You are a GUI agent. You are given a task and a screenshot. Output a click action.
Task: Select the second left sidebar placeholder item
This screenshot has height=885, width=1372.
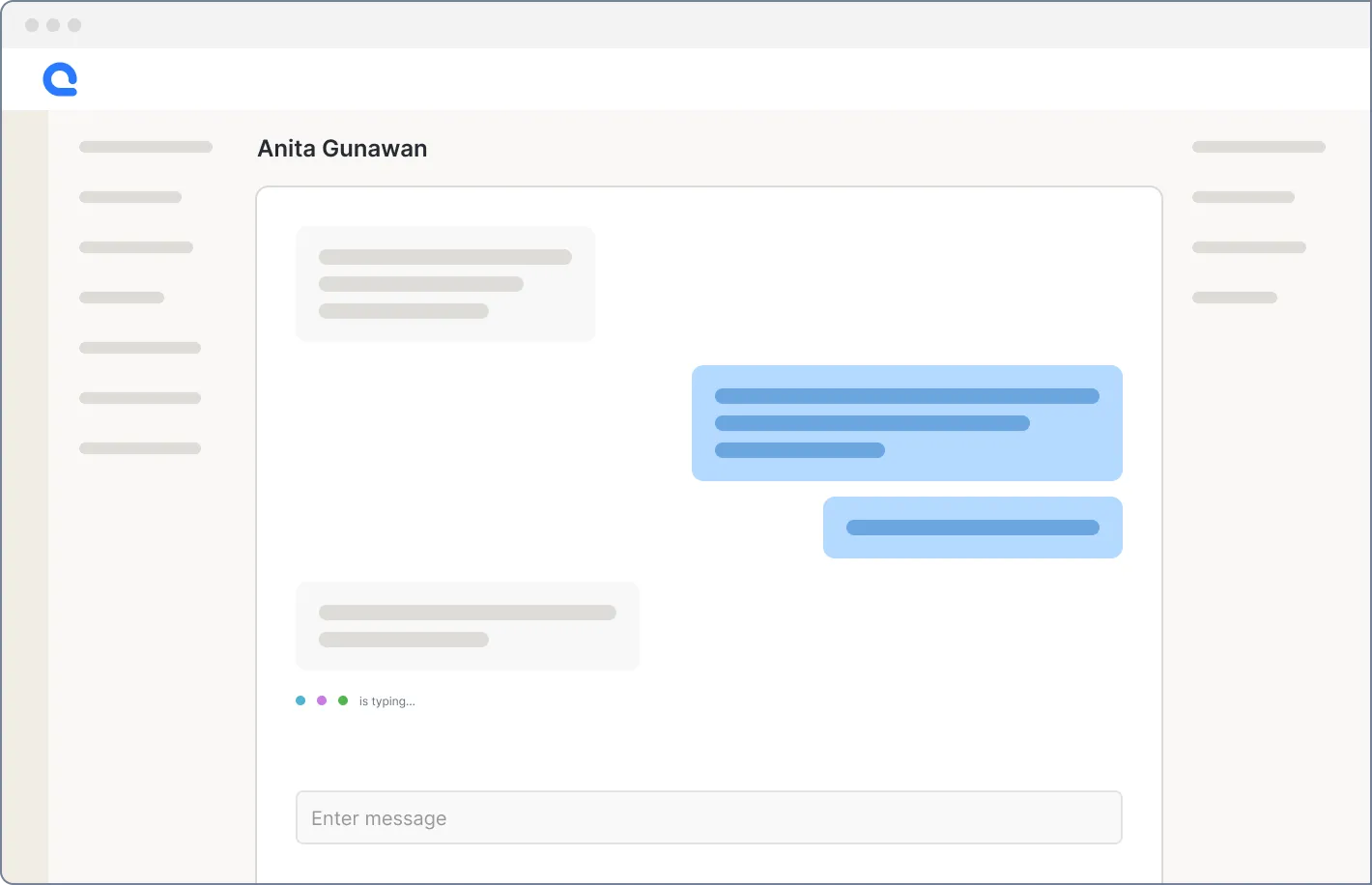[x=130, y=197]
